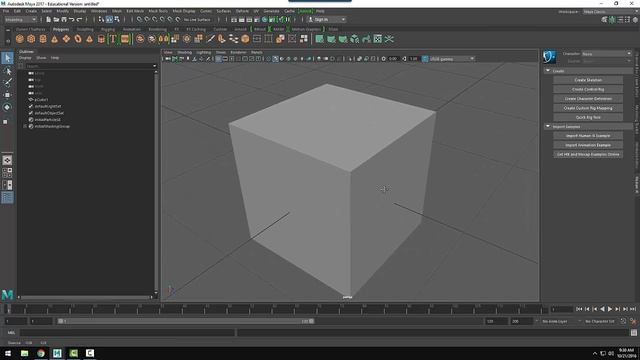Create a polygon cube from the shelf
Image resolution: width=640 pixels, height=360 pixels.
click(x=31, y=39)
